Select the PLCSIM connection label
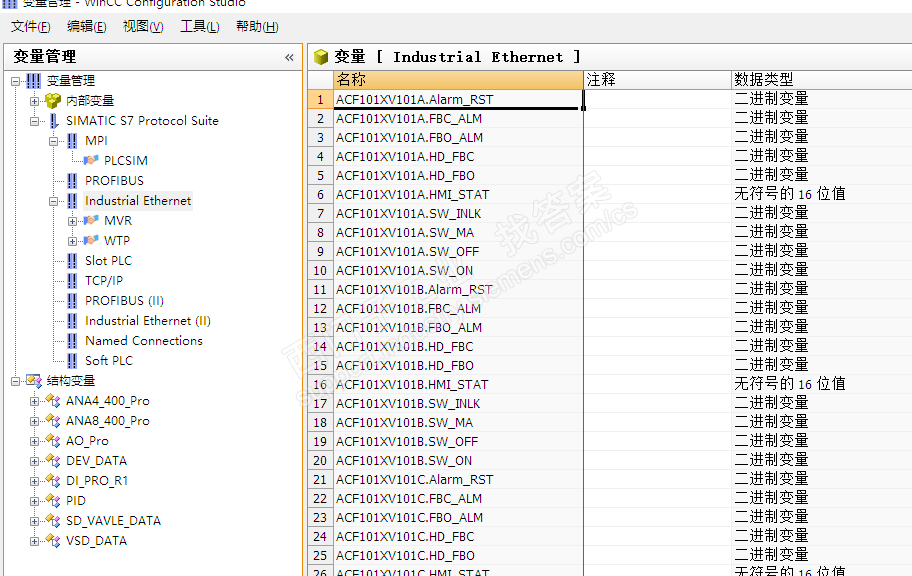912x576 pixels. point(126,161)
